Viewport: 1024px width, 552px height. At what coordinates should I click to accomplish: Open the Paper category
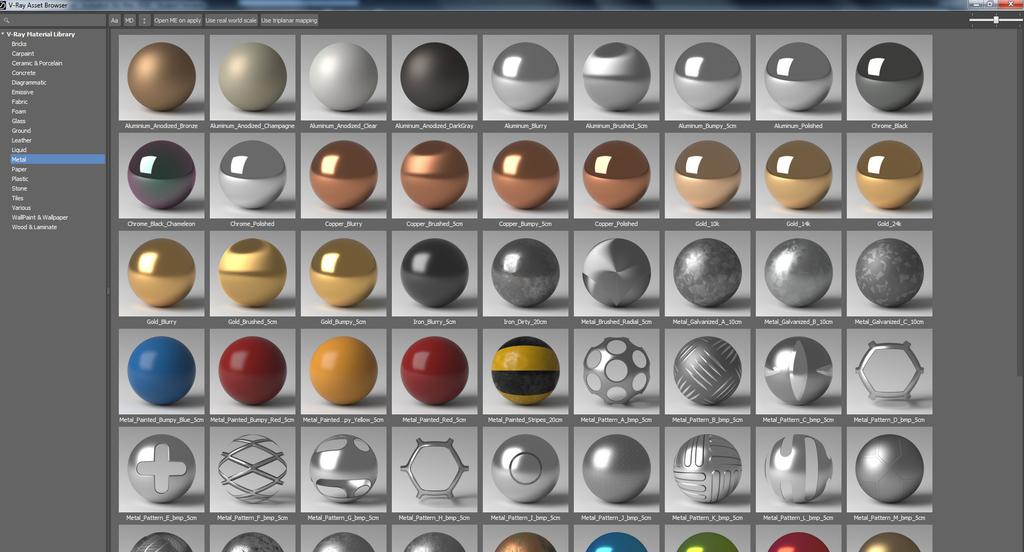19,169
